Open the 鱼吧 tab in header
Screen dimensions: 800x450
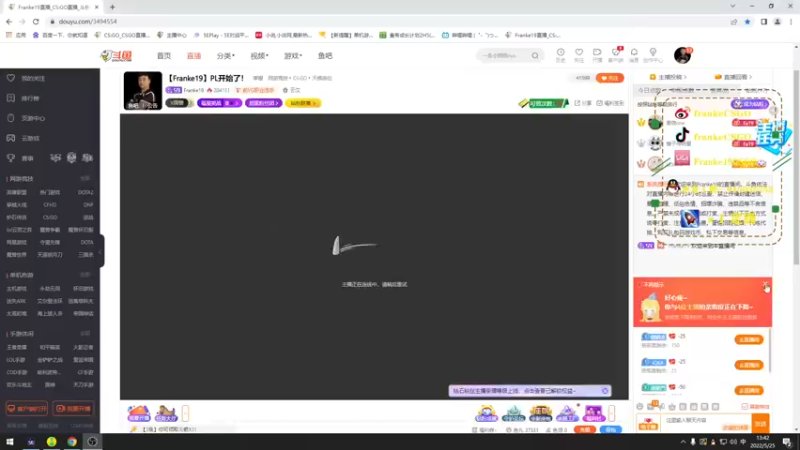325,56
